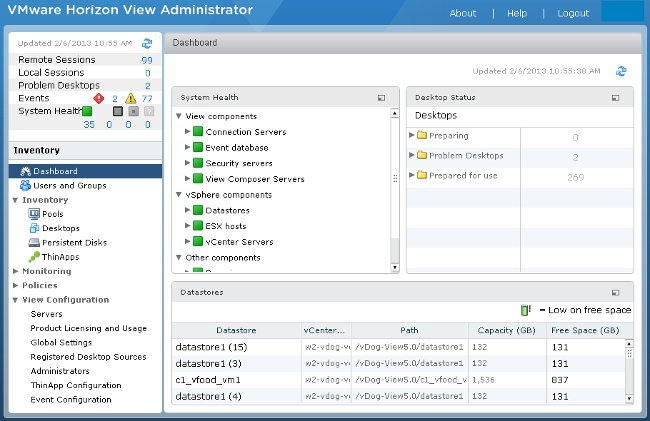Collapse the View components group
The image size is (650, 421).
179,116
